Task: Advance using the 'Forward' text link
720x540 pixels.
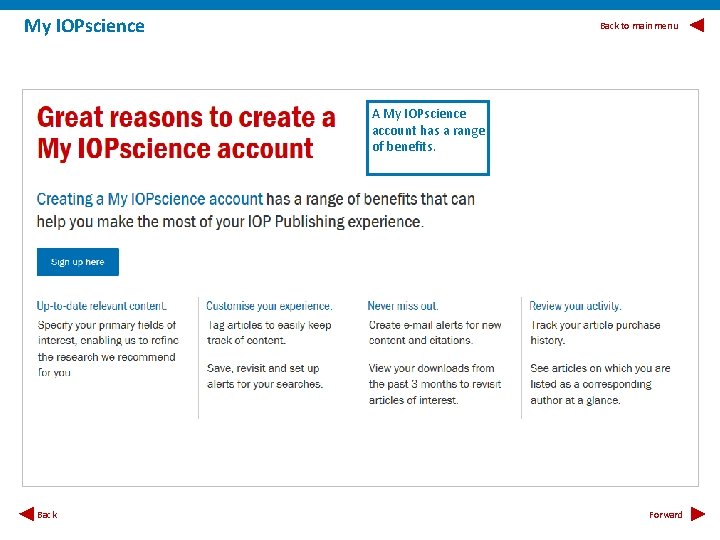Action: (x=666, y=515)
